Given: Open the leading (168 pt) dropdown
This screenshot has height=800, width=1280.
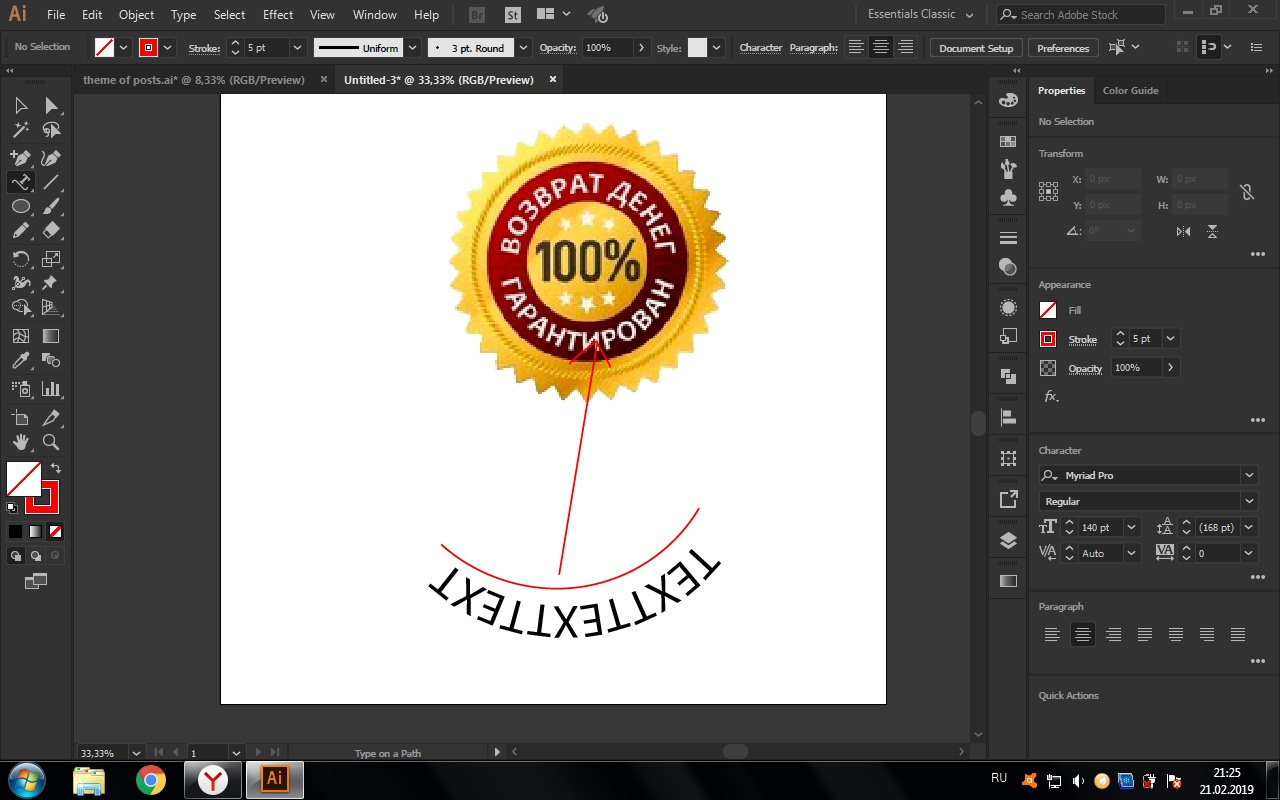Looking at the screenshot, I should click(1249, 527).
